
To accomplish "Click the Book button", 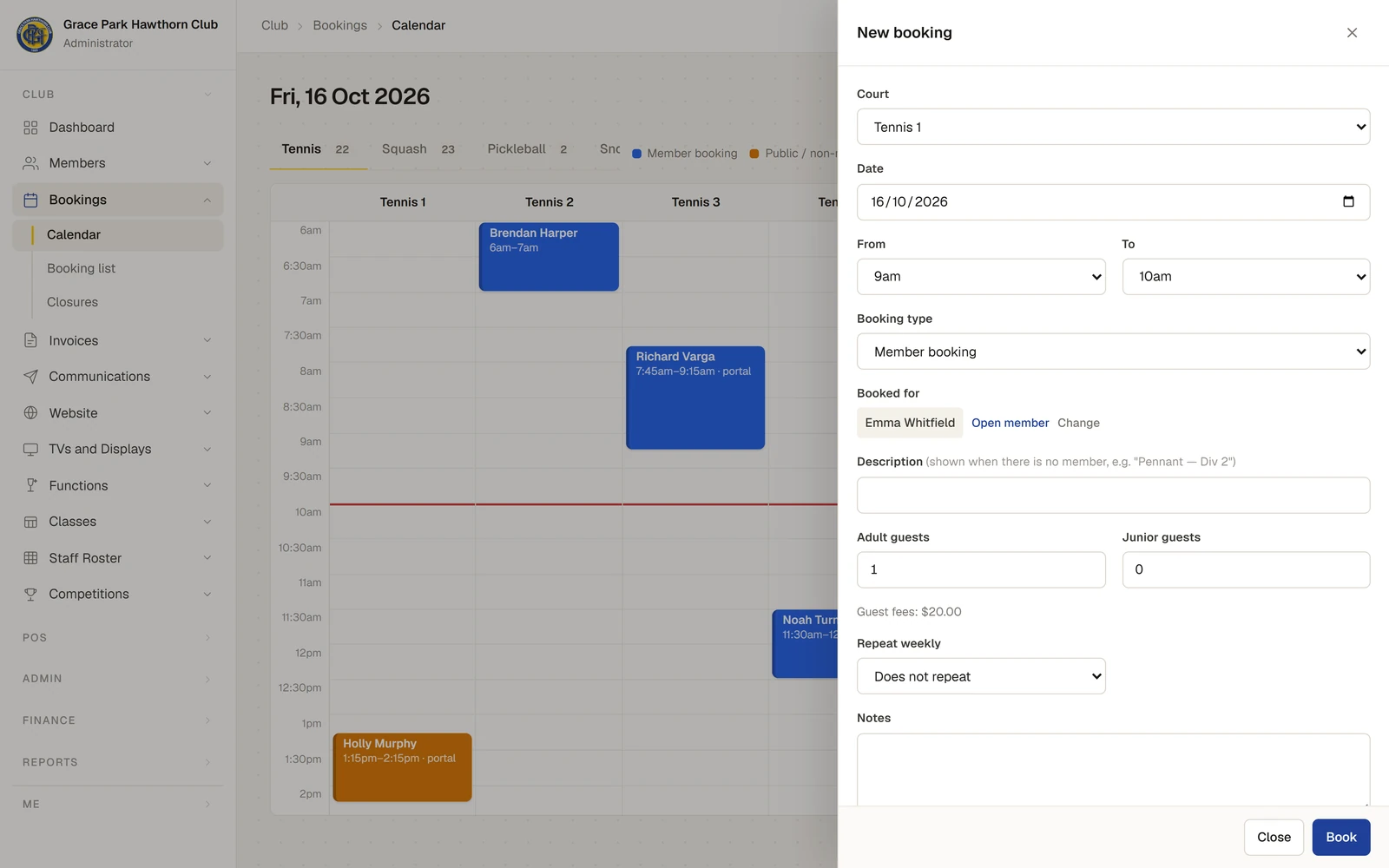I will 1340,838.
